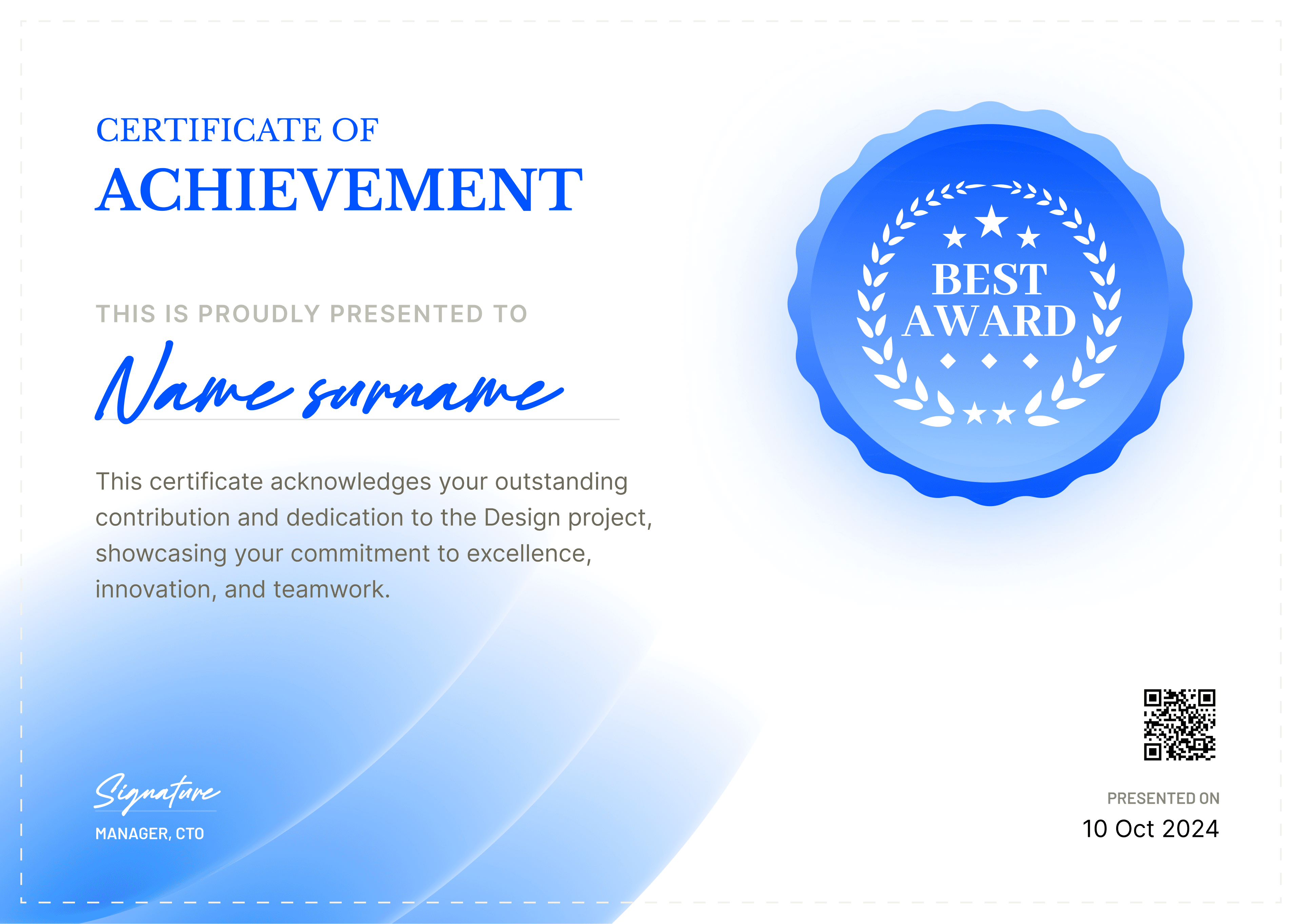
Task: Click the small star right of the large star
Action: 1028,237
